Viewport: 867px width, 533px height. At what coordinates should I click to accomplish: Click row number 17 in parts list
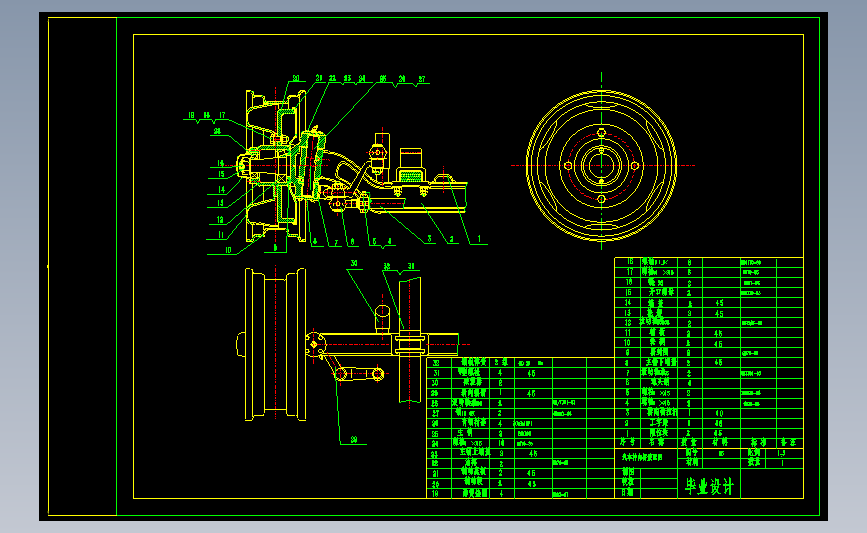(629, 272)
